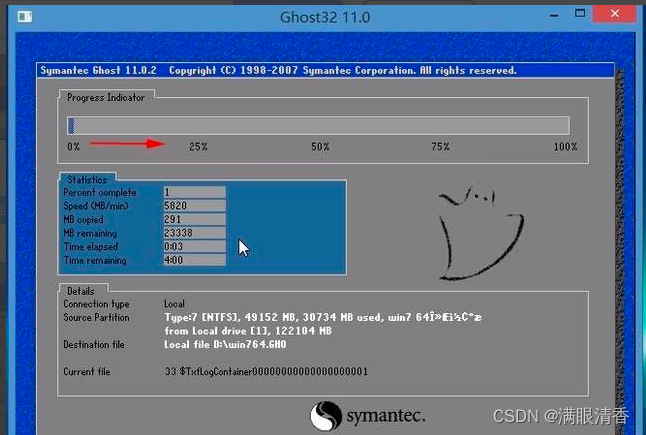Select the MB copied value 291

(194, 220)
